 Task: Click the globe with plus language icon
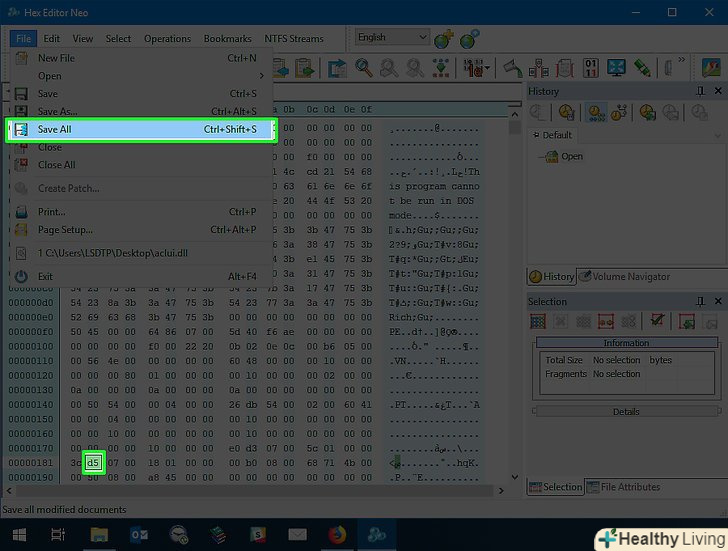pos(443,39)
